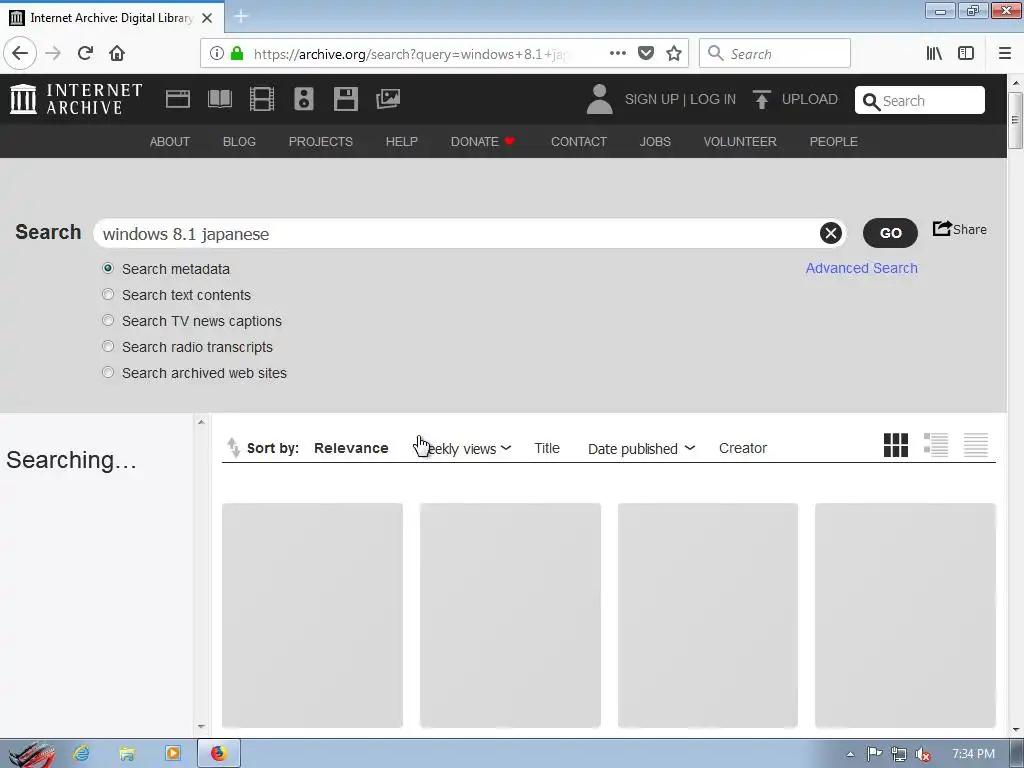The height and width of the screenshot is (768, 1024).
Task: Click the Internet Archive logo
Action: click(76, 99)
